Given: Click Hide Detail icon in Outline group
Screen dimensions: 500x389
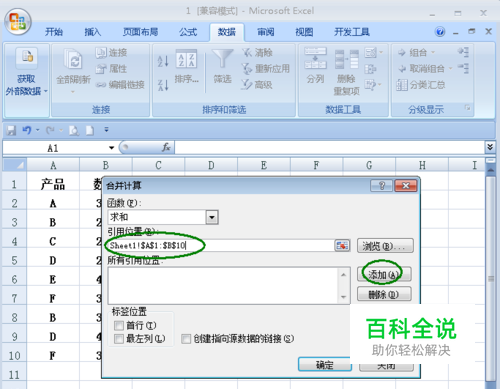Looking at the screenshot, I should (x=463, y=68).
